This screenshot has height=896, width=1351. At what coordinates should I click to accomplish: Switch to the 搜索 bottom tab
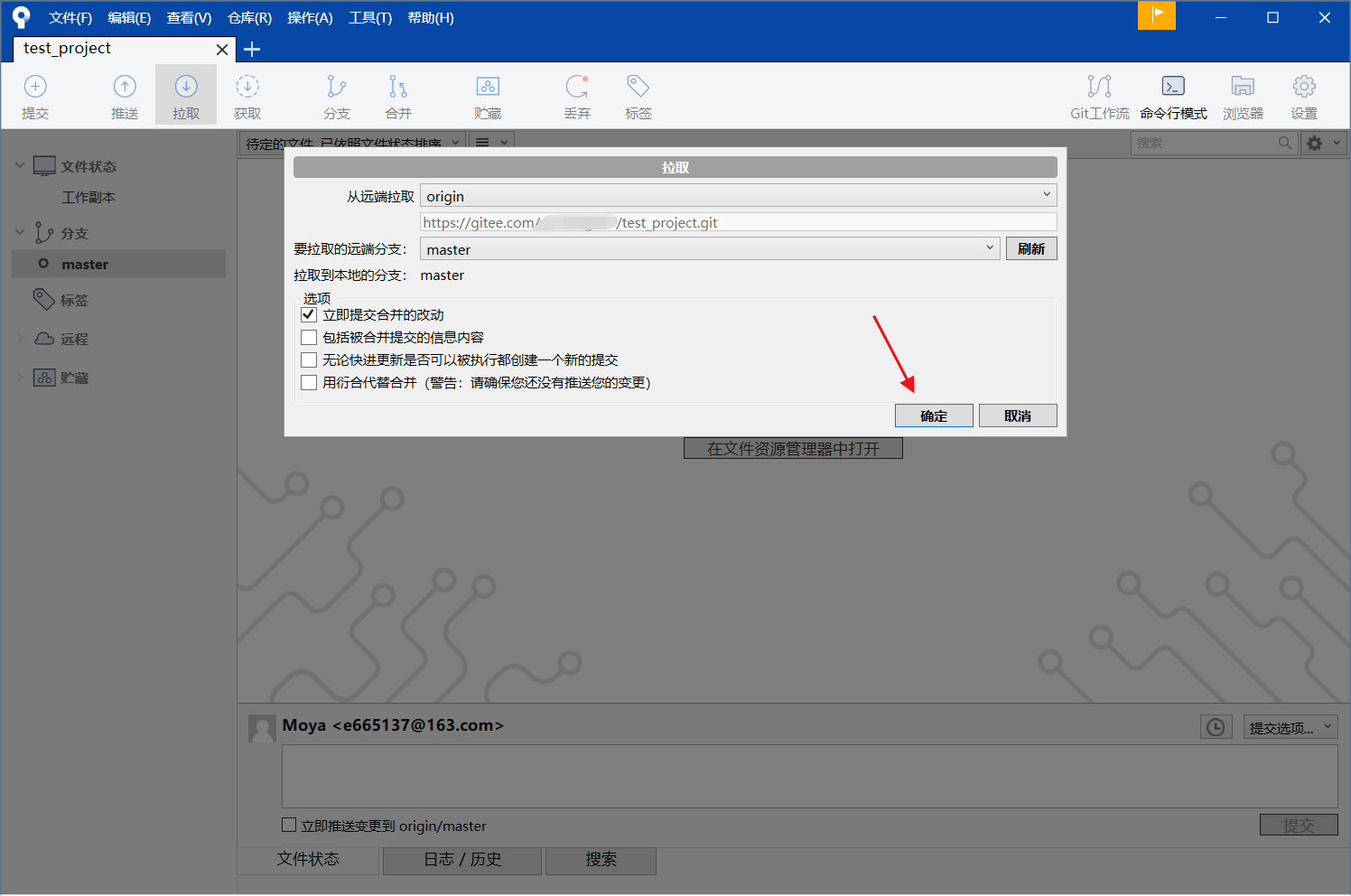click(601, 860)
